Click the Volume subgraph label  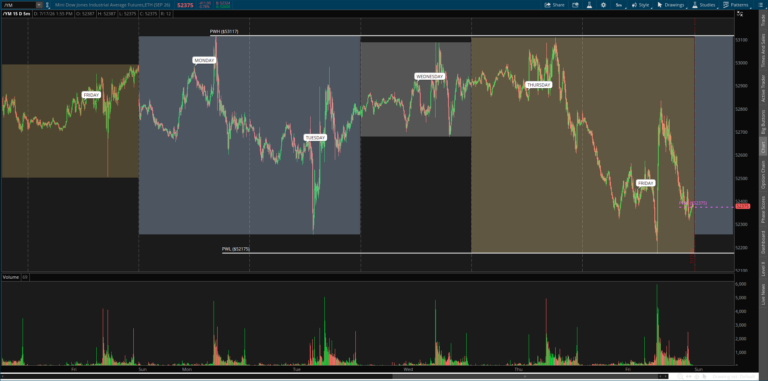(11, 277)
